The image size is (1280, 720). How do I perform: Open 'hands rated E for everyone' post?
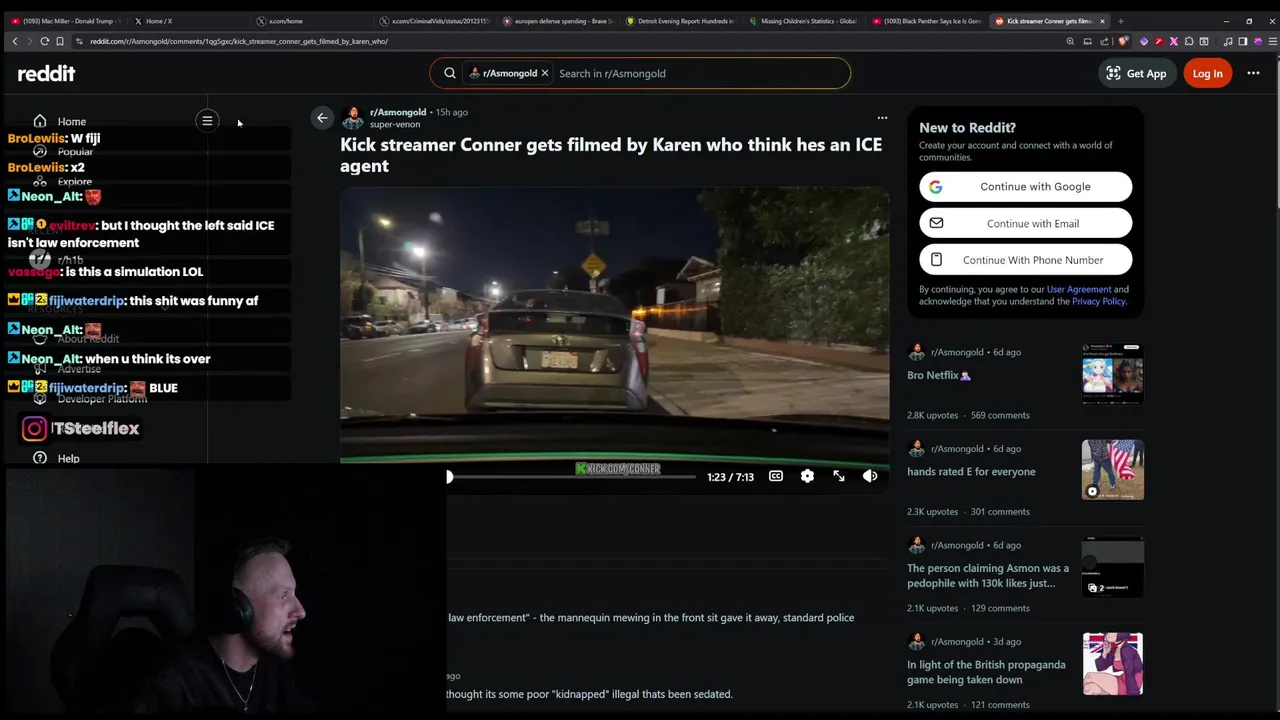click(x=971, y=472)
